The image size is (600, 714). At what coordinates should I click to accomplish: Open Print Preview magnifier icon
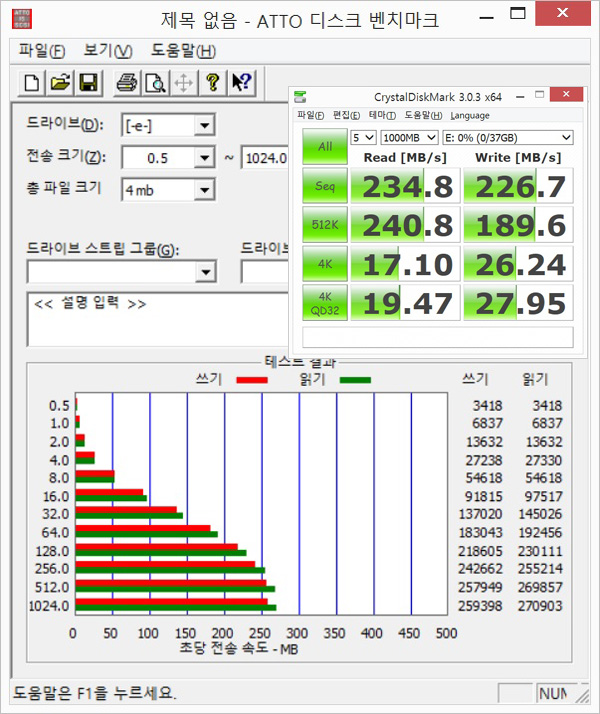pos(155,83)
